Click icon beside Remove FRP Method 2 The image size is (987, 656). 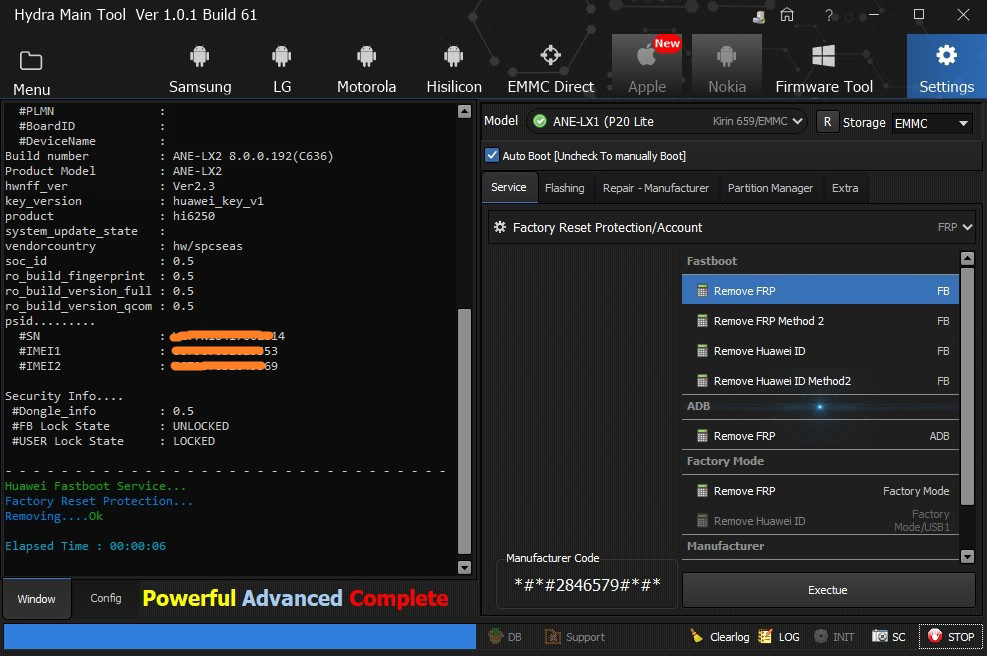pyautogui.click(x=702, y=321)
